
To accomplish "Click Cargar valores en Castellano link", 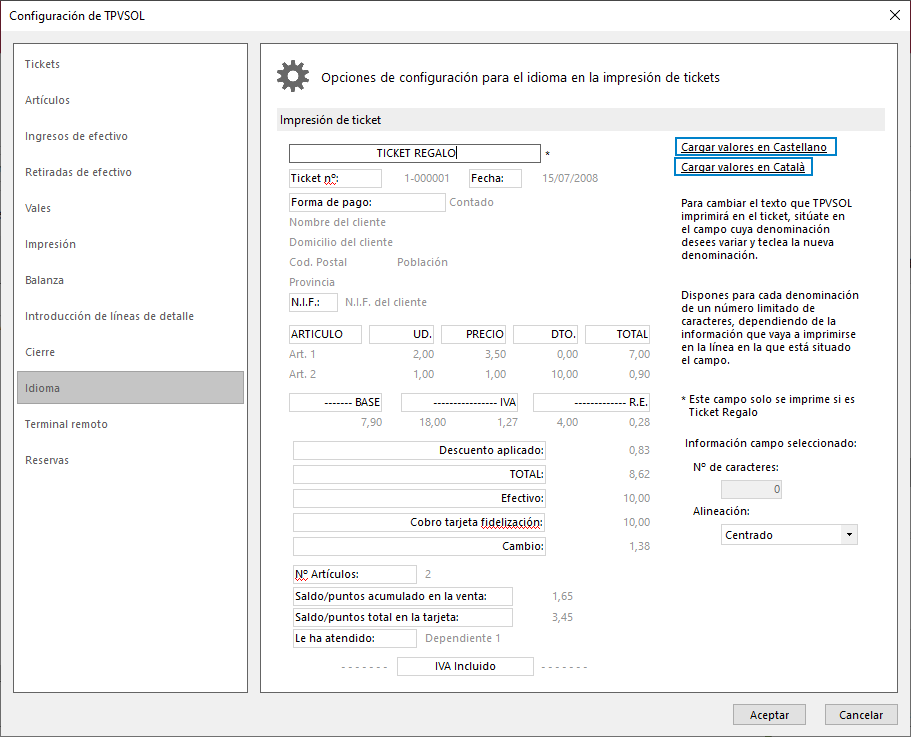I will (755, 147).
